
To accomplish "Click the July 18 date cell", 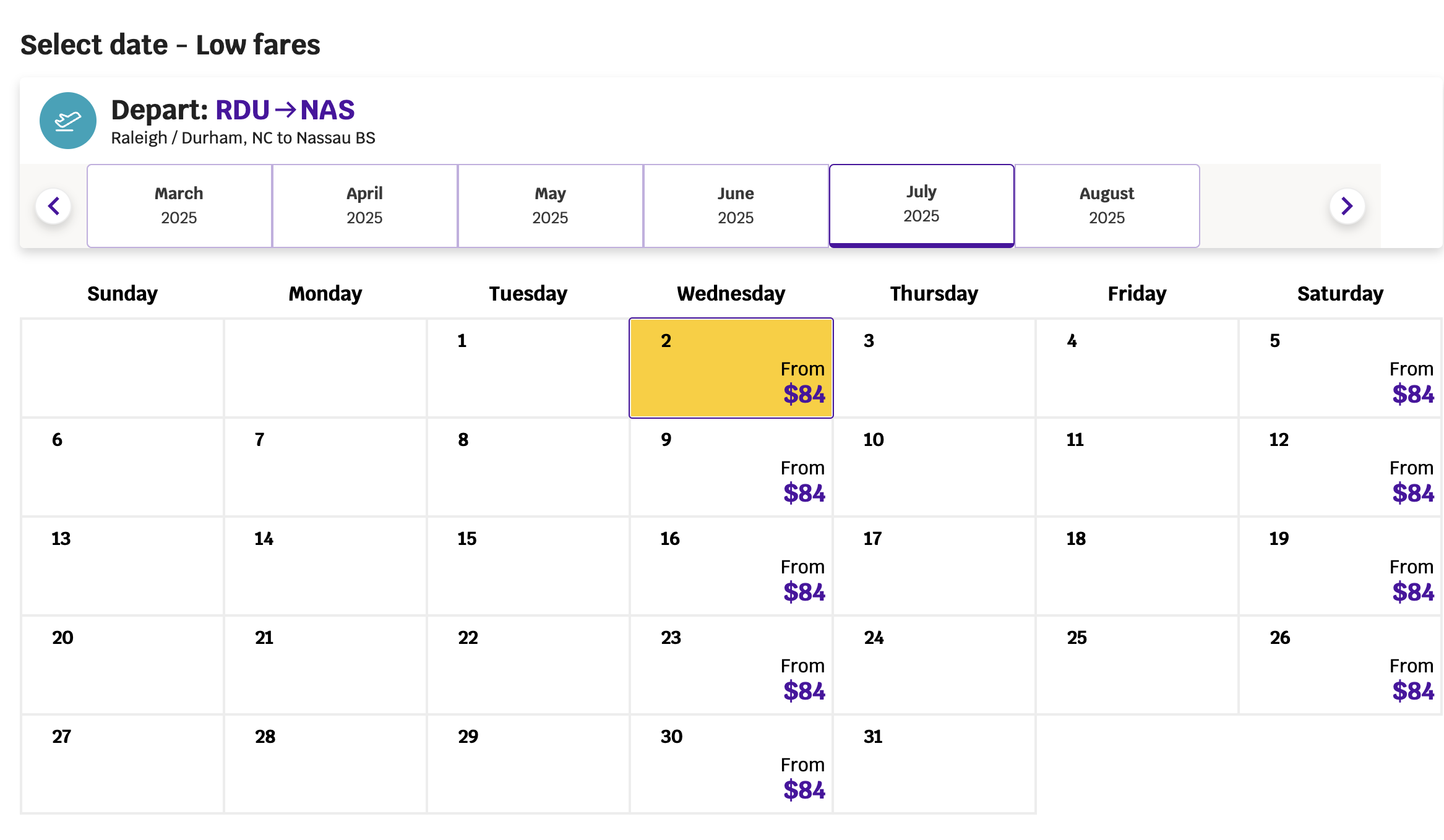I will [x=1137, y=566].
